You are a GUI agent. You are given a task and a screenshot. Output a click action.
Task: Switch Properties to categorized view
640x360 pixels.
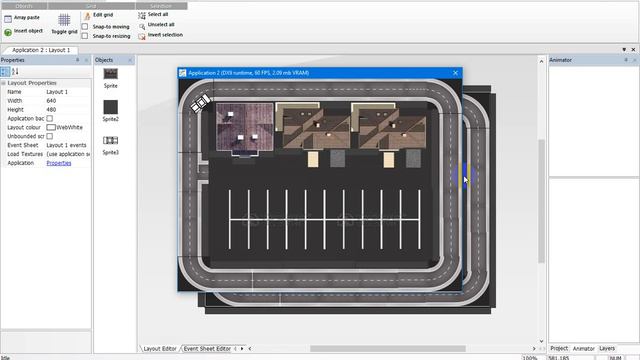click(x=5, y=72)
